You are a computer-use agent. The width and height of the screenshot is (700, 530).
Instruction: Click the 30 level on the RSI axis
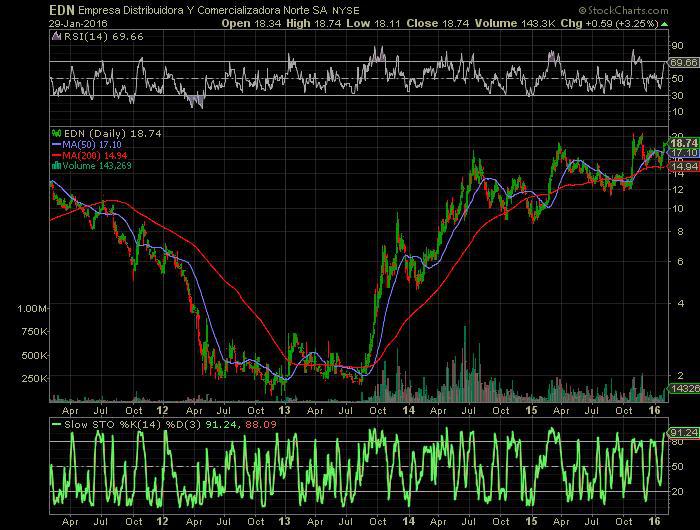[677, 96]
